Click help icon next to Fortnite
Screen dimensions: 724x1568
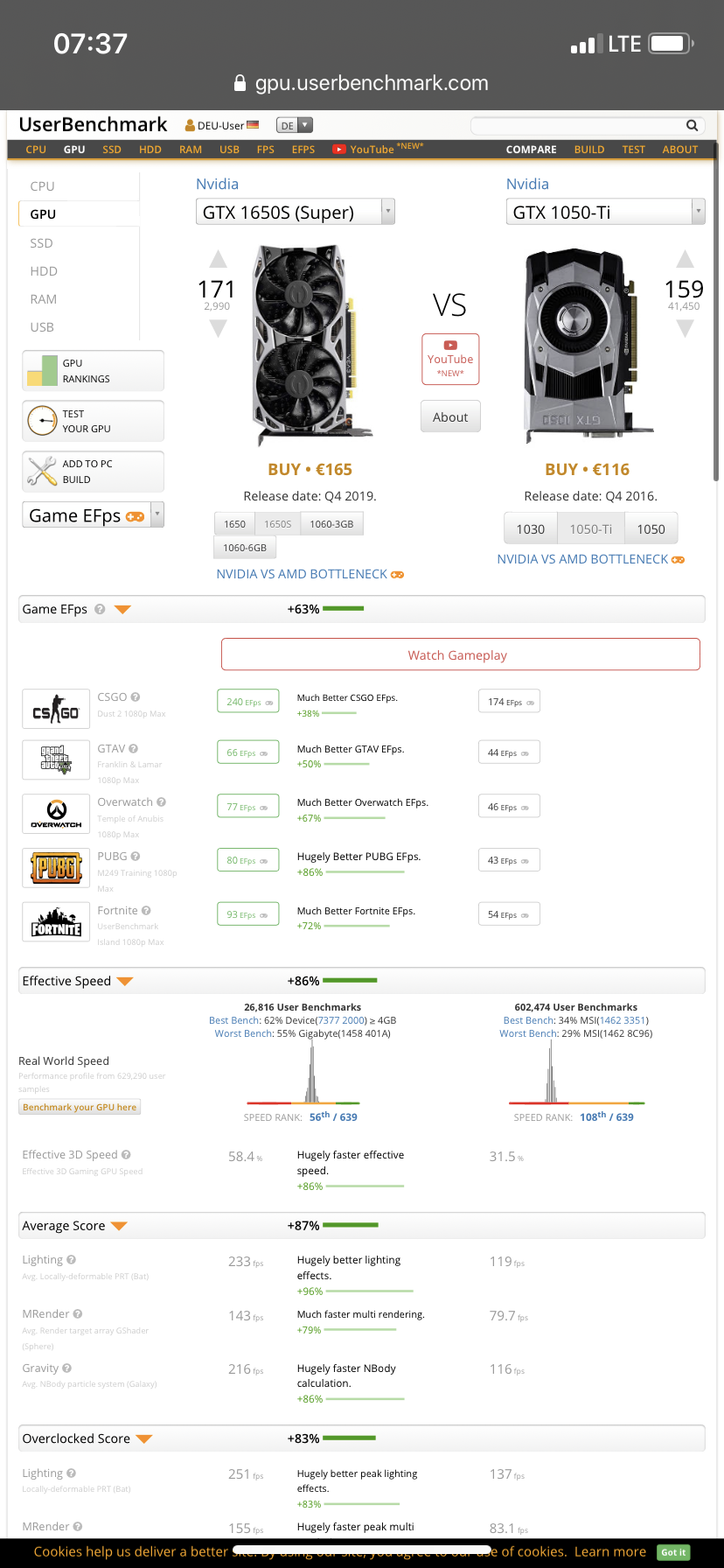(146, 911)
